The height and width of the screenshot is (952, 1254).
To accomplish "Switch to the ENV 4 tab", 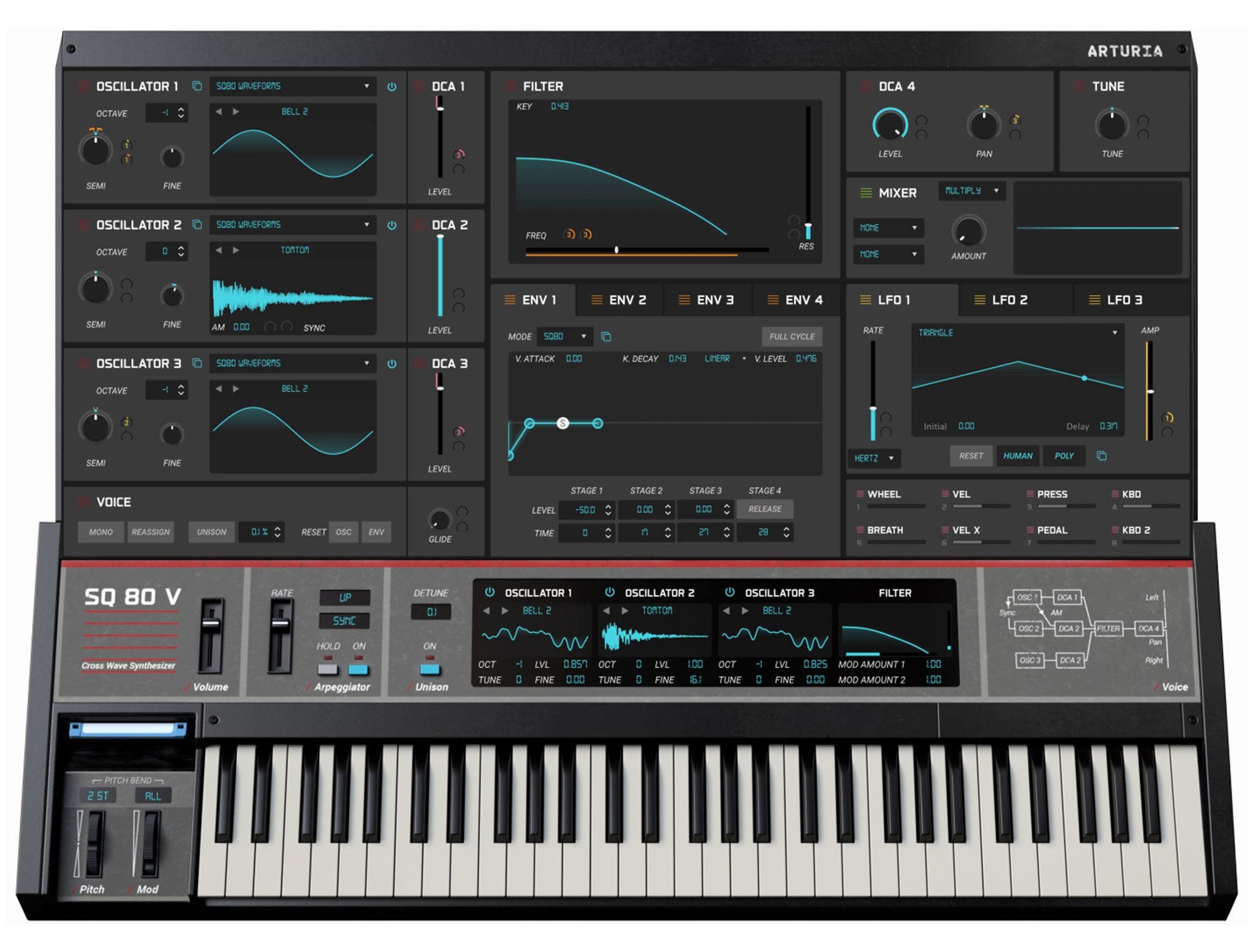I will 795,300.
